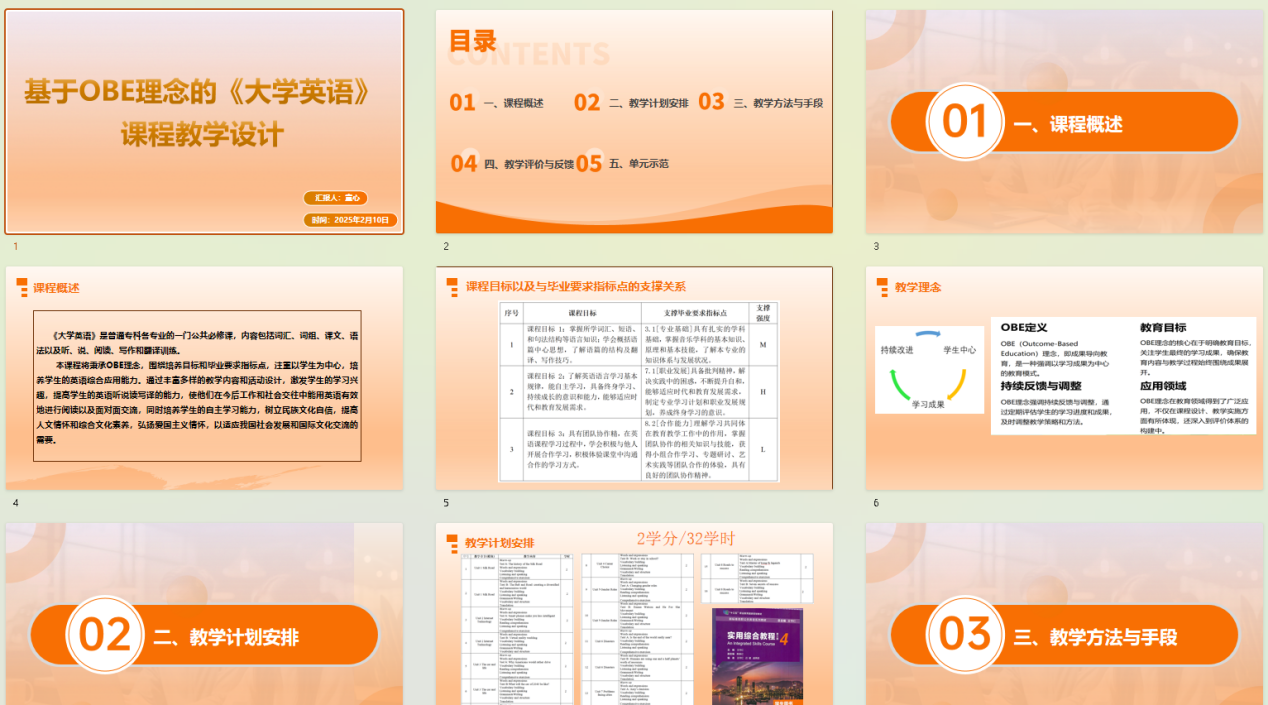1268x705 pixels.
Task: Open the slide showing 2学分/32学时 schedule tables
Action: pyautogui.click(x=634, y=614)
